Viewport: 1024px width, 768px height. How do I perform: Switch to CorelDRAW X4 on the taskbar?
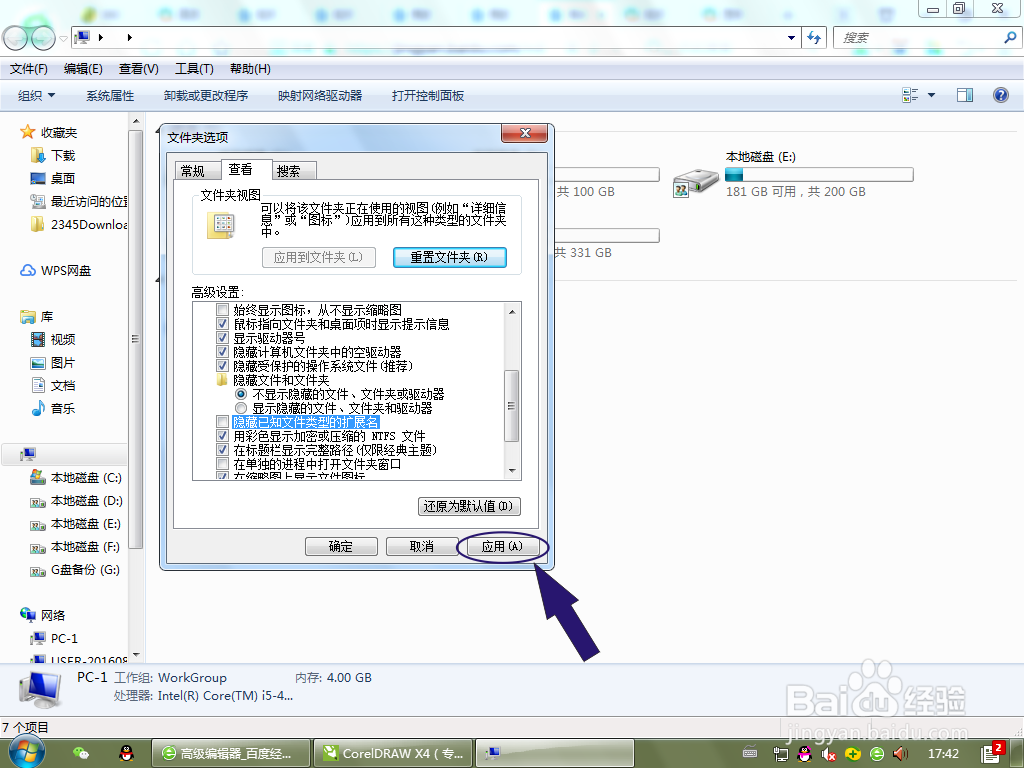coord(392,753)
